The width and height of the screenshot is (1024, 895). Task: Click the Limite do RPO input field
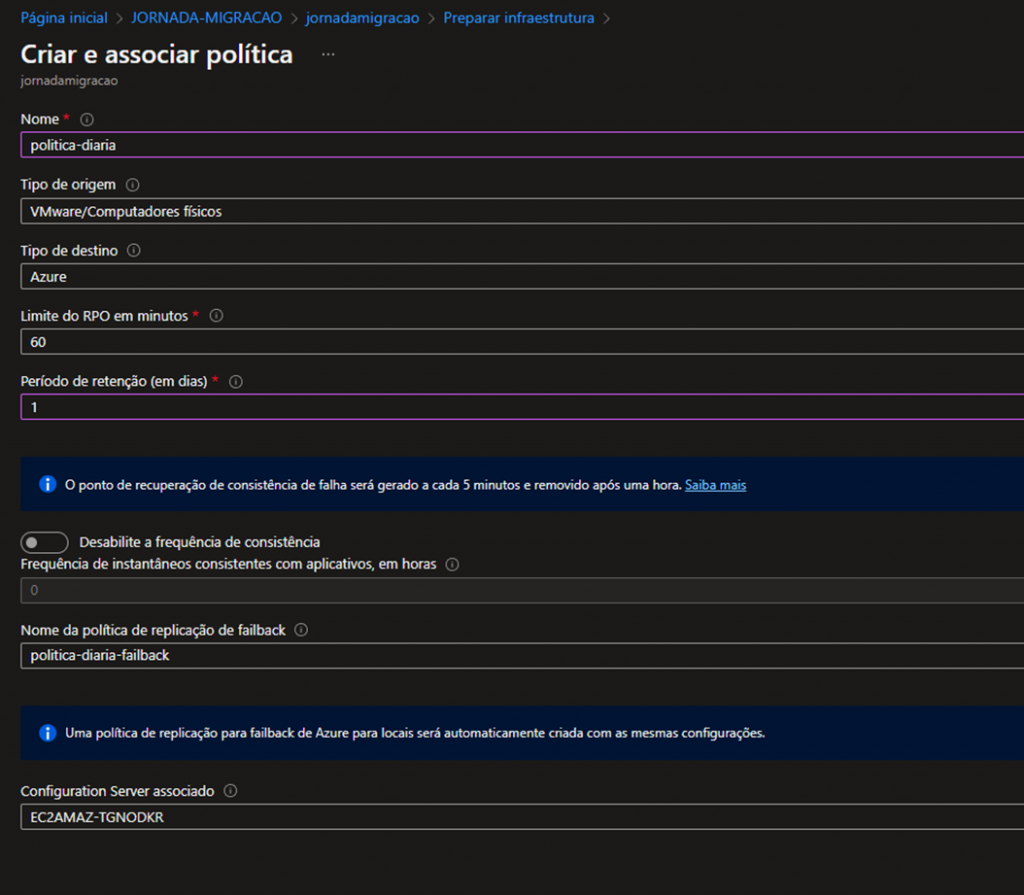coord(520,342)
